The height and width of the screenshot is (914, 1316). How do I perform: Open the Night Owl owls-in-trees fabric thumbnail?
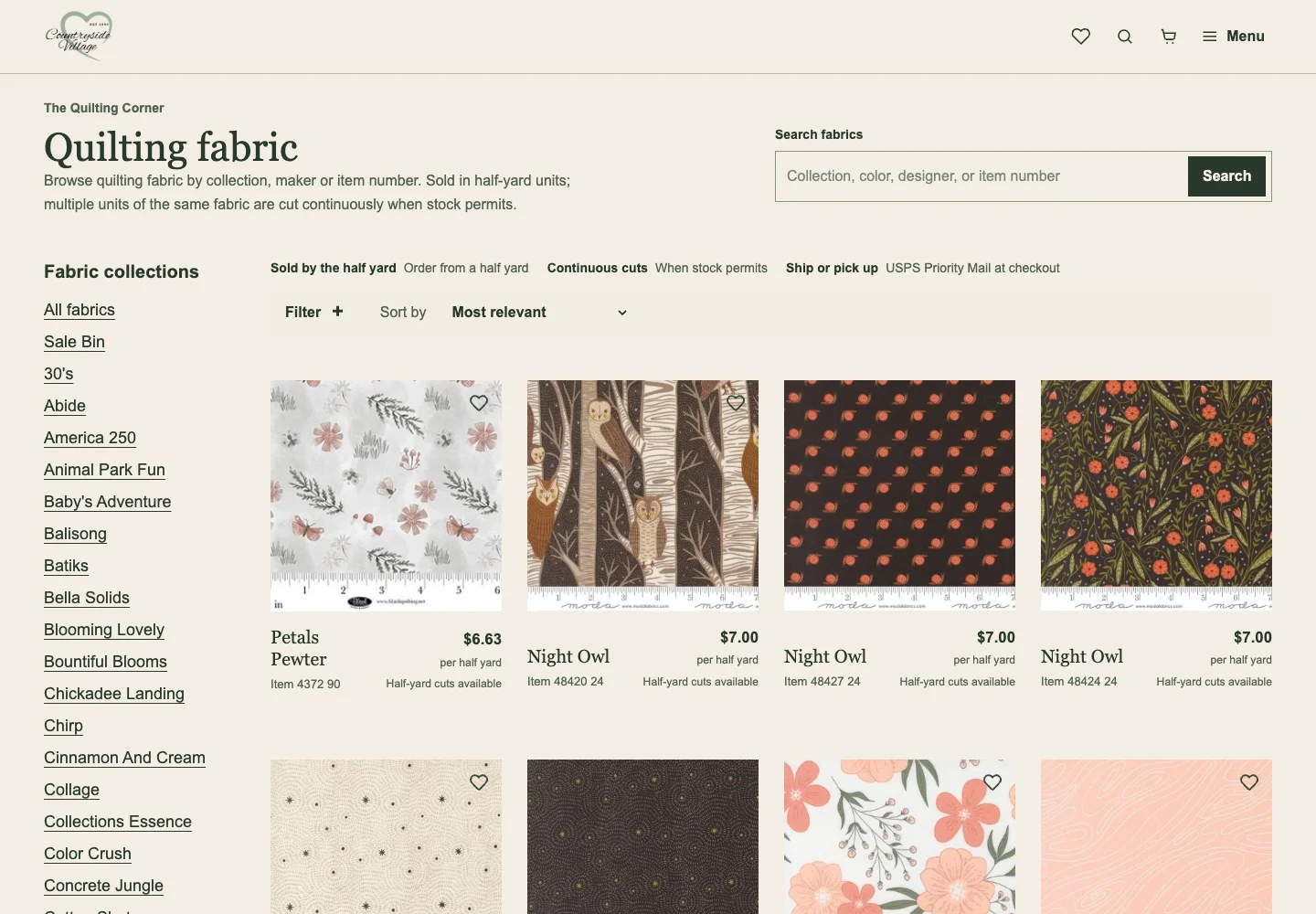pyautogui.click(x=642, y=495)
